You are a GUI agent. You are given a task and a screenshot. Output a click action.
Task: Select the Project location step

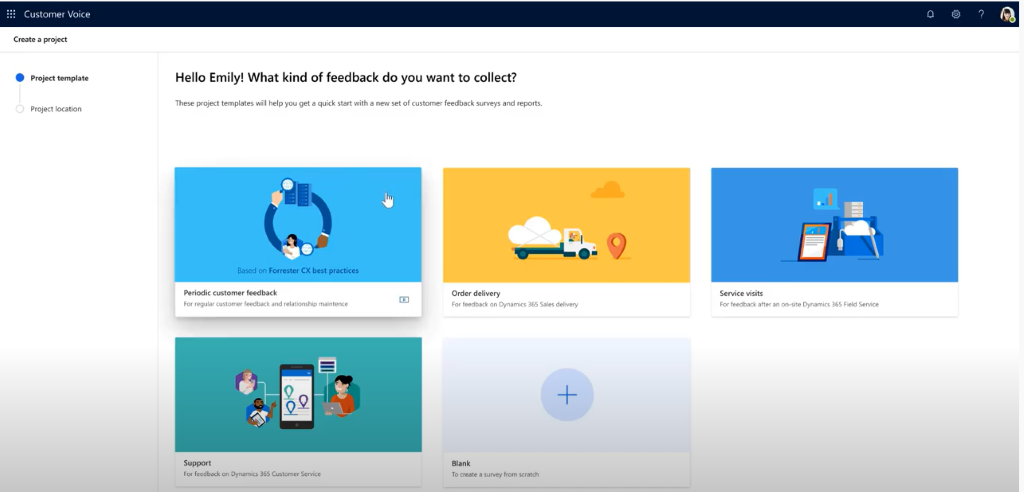20,109
